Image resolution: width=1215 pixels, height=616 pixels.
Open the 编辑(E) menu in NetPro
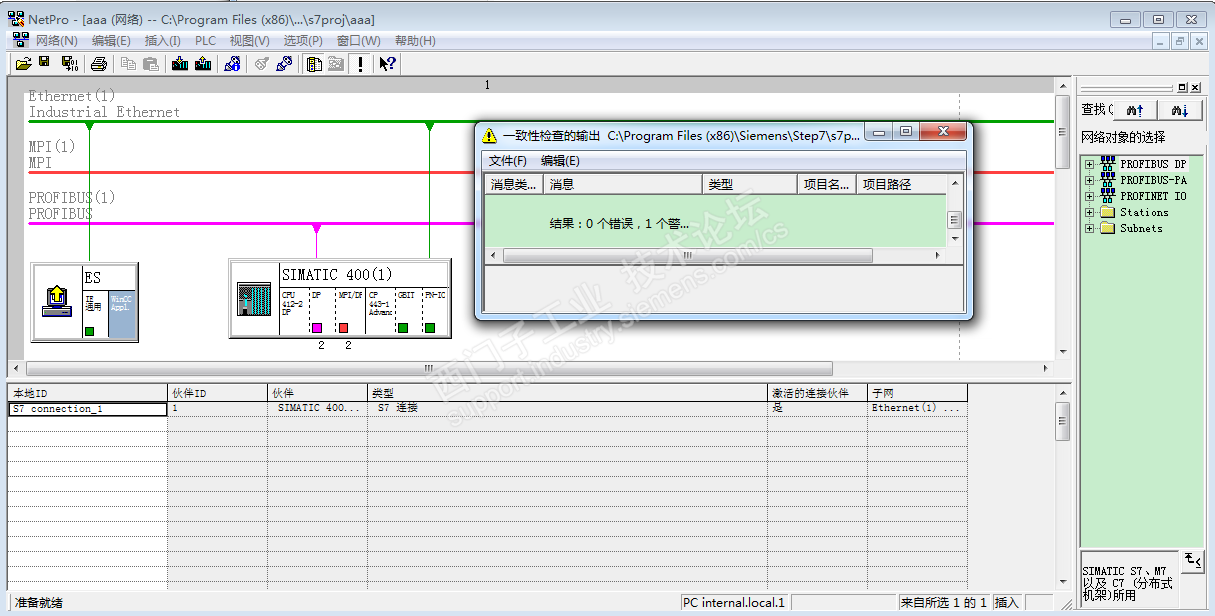point(111,41)
